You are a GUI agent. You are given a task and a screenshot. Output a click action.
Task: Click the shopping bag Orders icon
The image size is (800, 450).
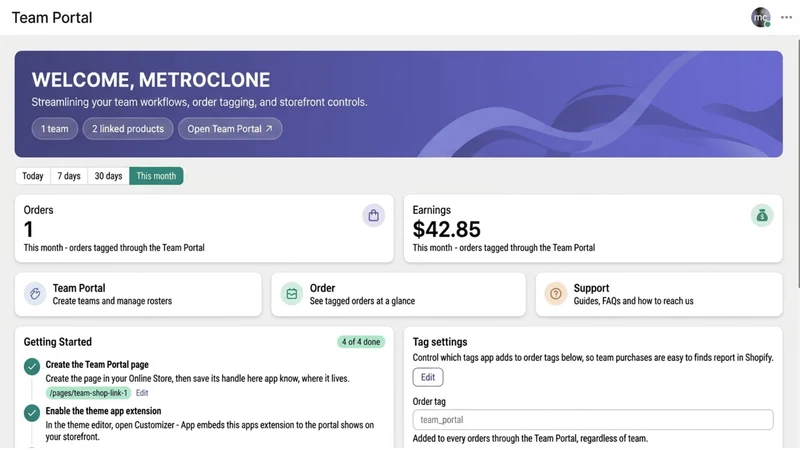click(373, 215)
